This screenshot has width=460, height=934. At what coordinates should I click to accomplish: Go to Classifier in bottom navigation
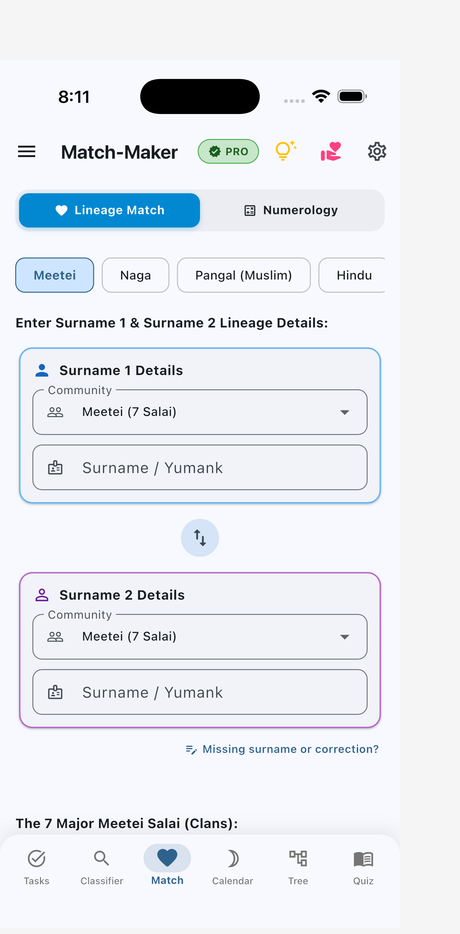[102, 867]
